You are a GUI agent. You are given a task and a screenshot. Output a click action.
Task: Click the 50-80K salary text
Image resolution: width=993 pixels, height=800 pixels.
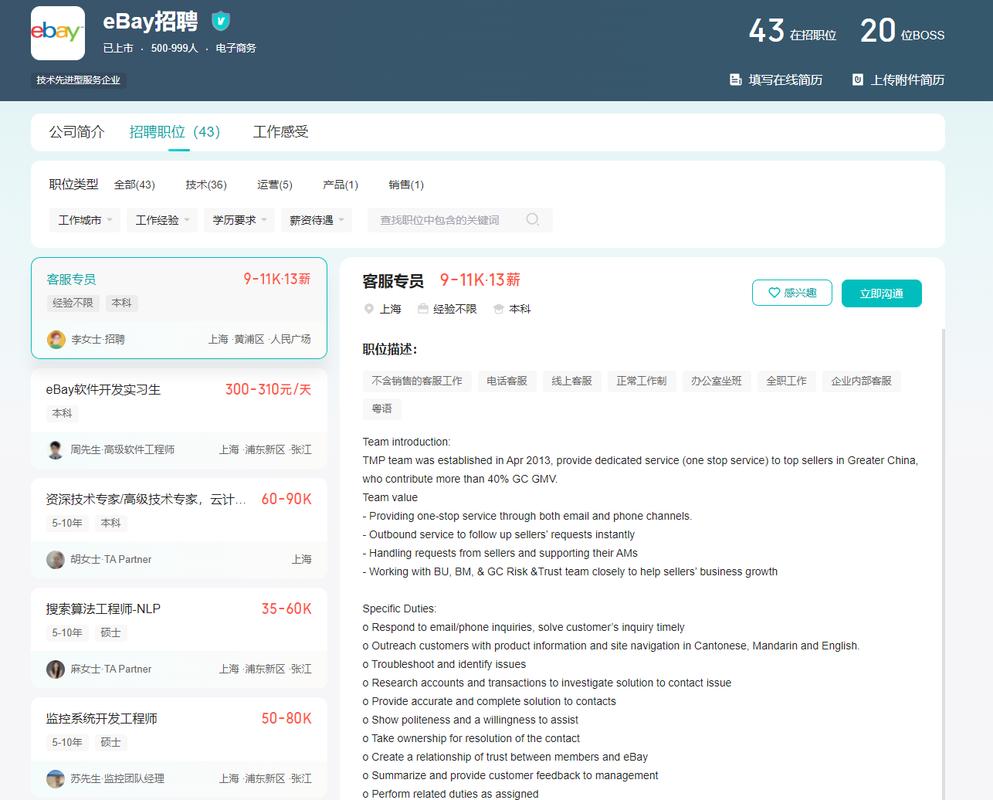click(286, 718)
